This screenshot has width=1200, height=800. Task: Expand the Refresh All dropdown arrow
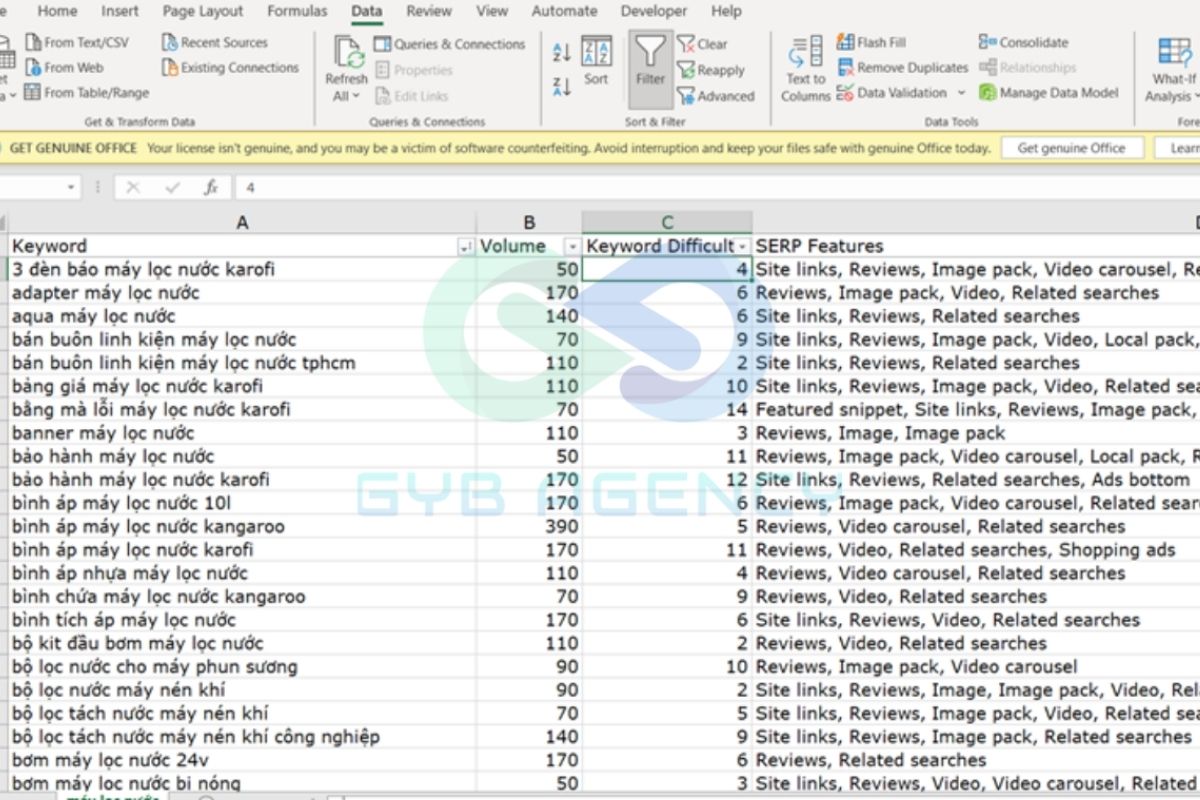[355, 97]
